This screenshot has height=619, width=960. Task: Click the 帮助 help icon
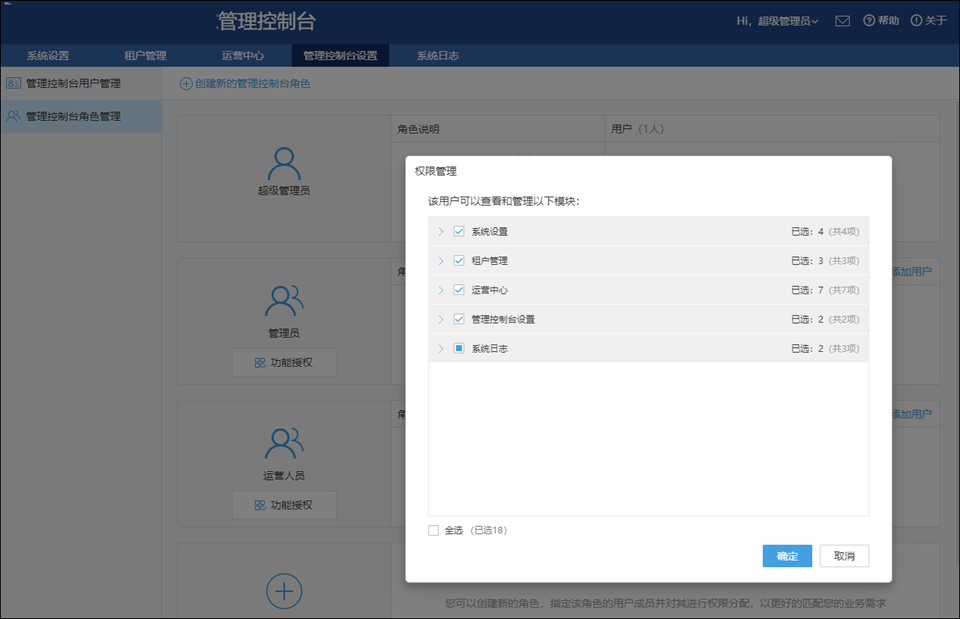pos(870,19)
